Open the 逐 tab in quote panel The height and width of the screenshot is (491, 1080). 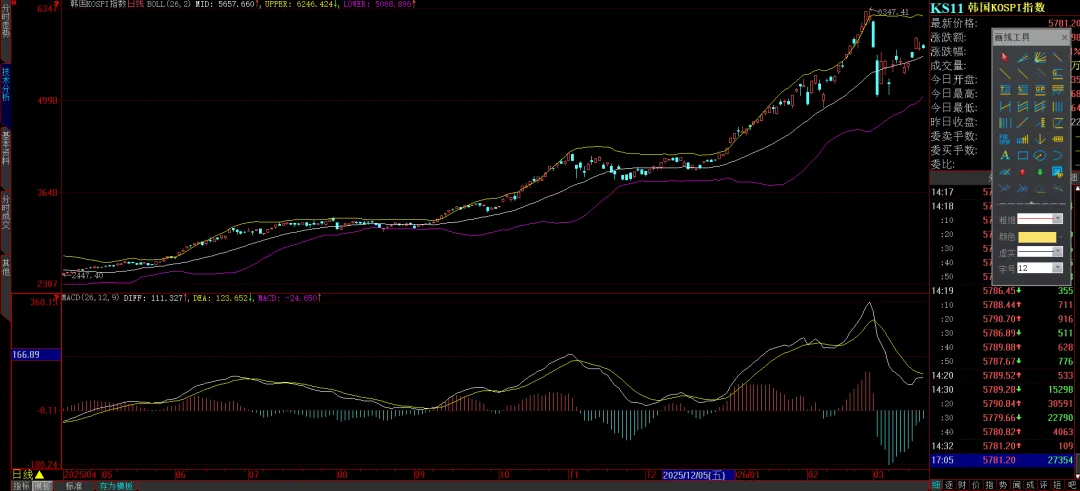coord(951,485)
